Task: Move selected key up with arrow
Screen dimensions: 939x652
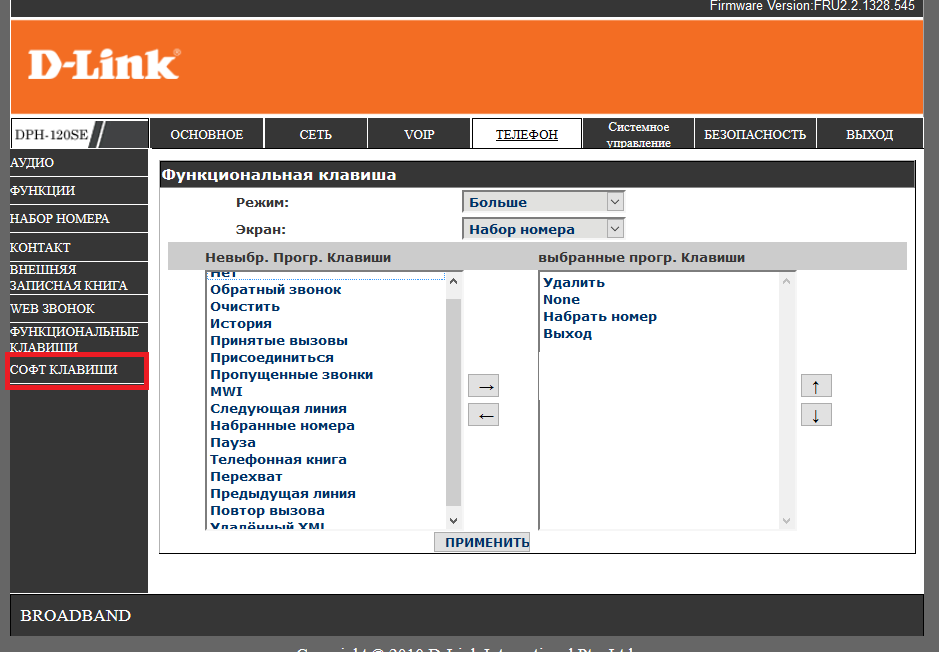Action: pyautogui.click(x=816, y=386)
